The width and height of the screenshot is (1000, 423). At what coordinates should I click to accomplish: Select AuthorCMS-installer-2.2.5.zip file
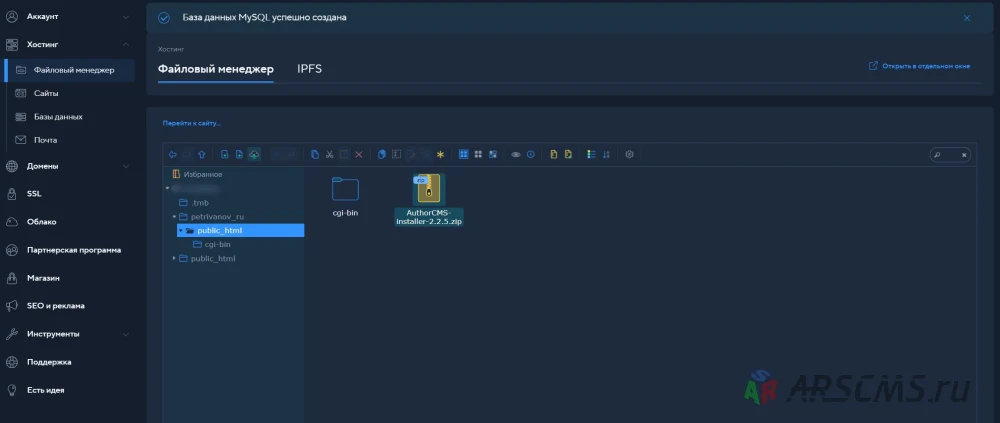[x=429, y=200]
